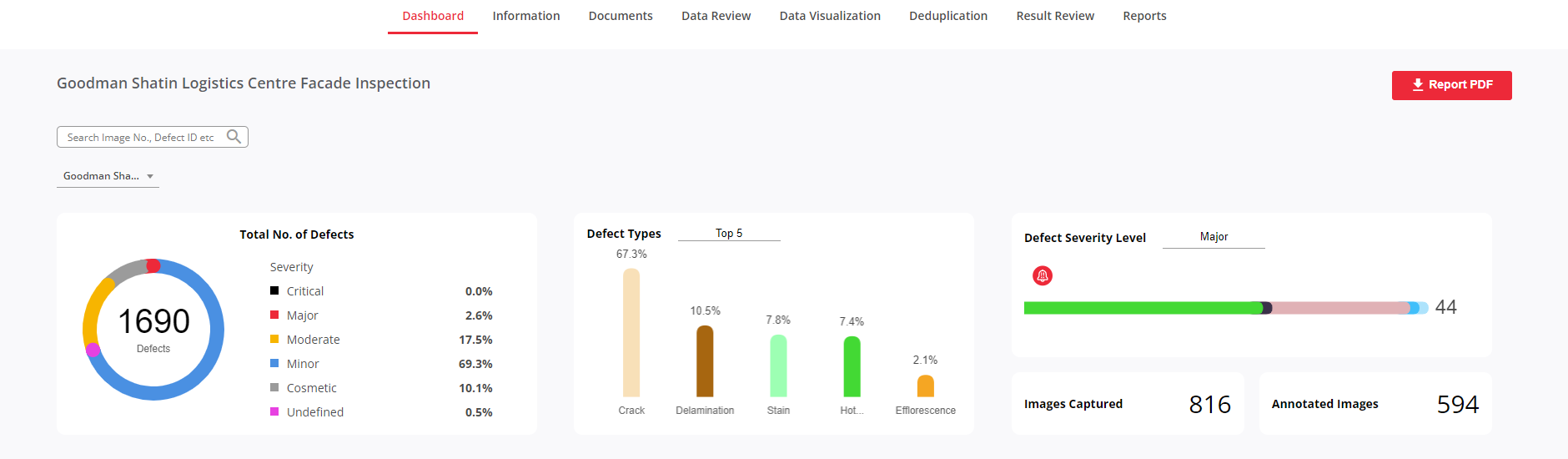Go to the Reports tab
The image size is (1568, 459).
(1144, 16)
